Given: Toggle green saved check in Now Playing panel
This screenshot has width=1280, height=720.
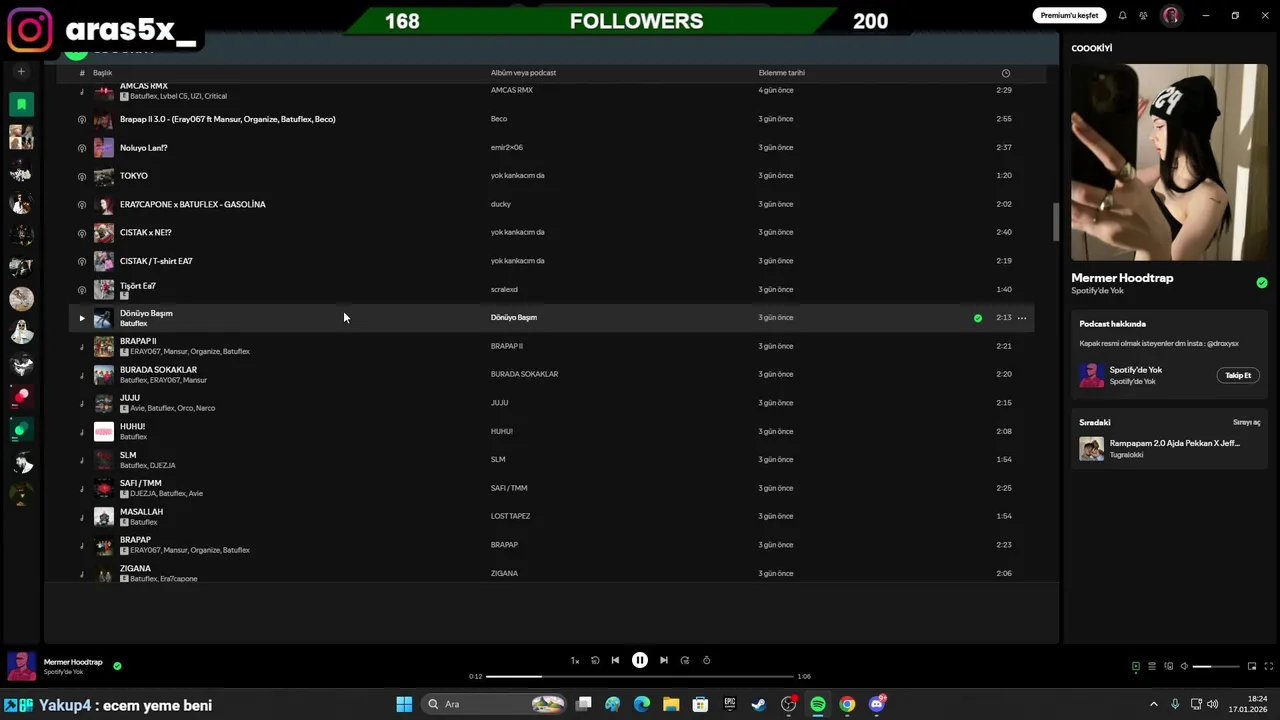Looking at the screenshot, I should pos(1262,283).
